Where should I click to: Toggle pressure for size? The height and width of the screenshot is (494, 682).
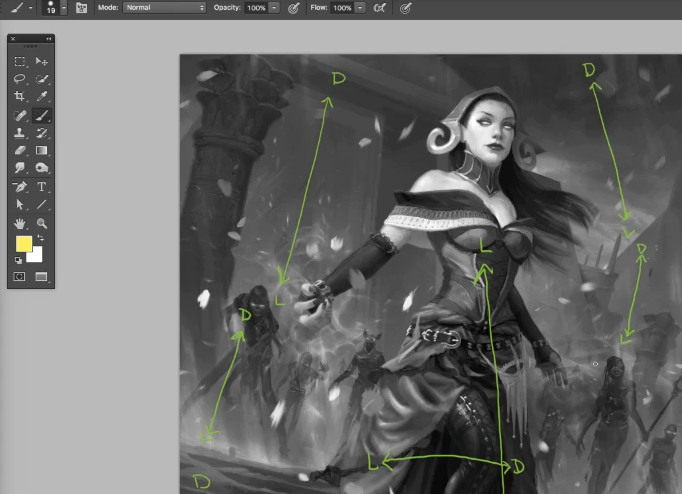pyautogui.click(x=406, y=8)
